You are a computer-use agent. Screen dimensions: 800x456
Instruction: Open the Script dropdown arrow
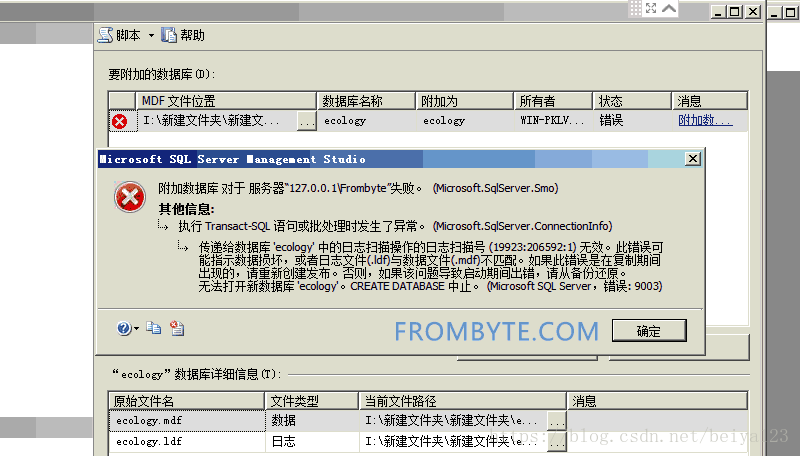pyautogui.click(x=151, y=35)
